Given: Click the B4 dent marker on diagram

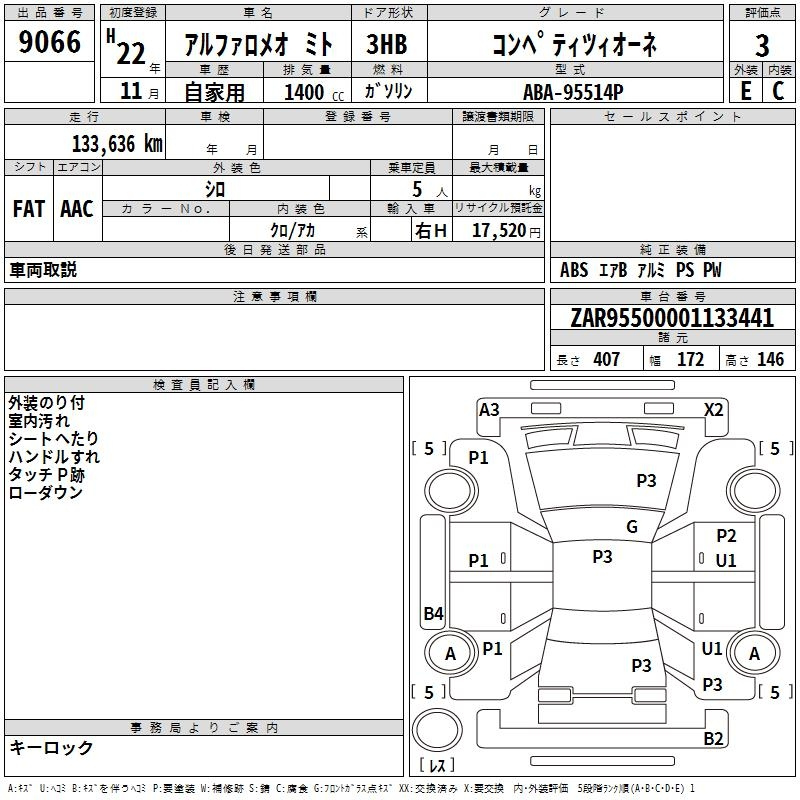Looking at the screenshot, I should tap(433, 614).
